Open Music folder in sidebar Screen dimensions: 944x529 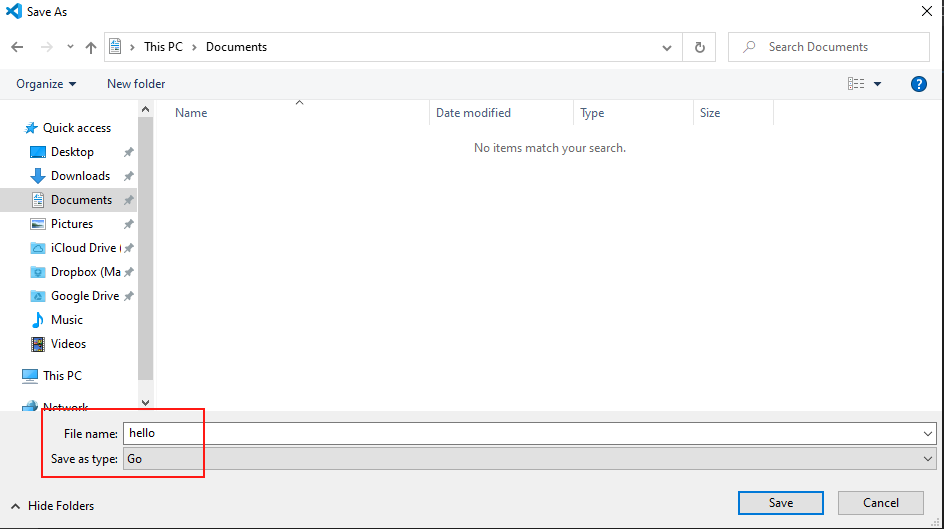67,320
